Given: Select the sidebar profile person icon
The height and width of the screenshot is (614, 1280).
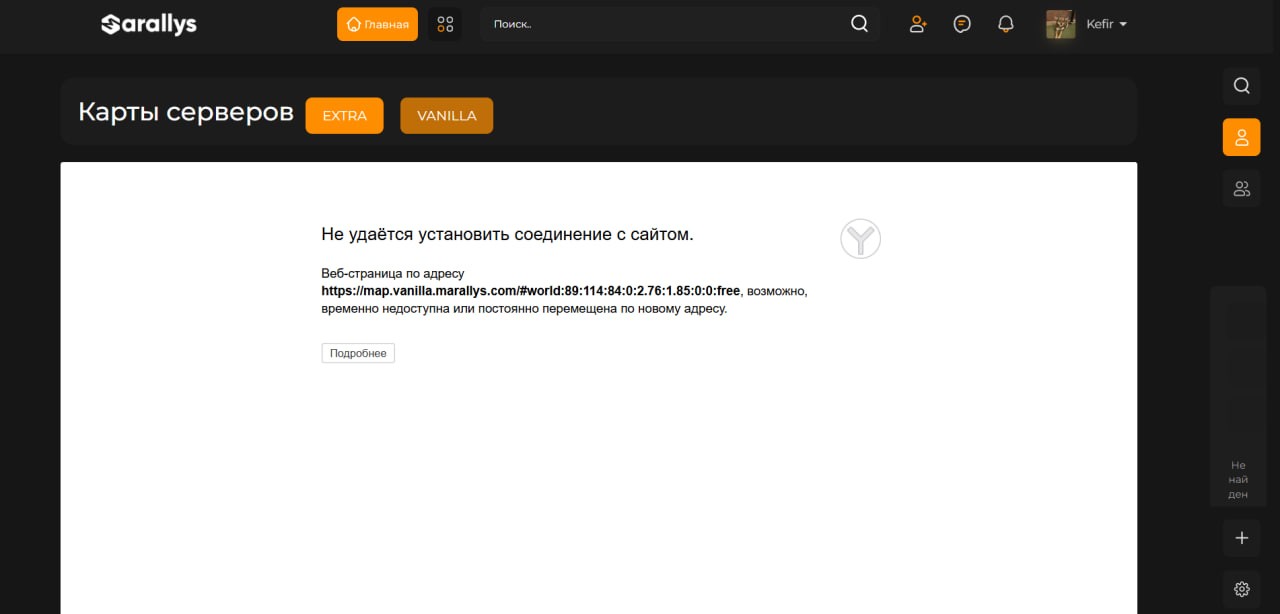Looking at the screenshot, I should [x=1241, y=137].
